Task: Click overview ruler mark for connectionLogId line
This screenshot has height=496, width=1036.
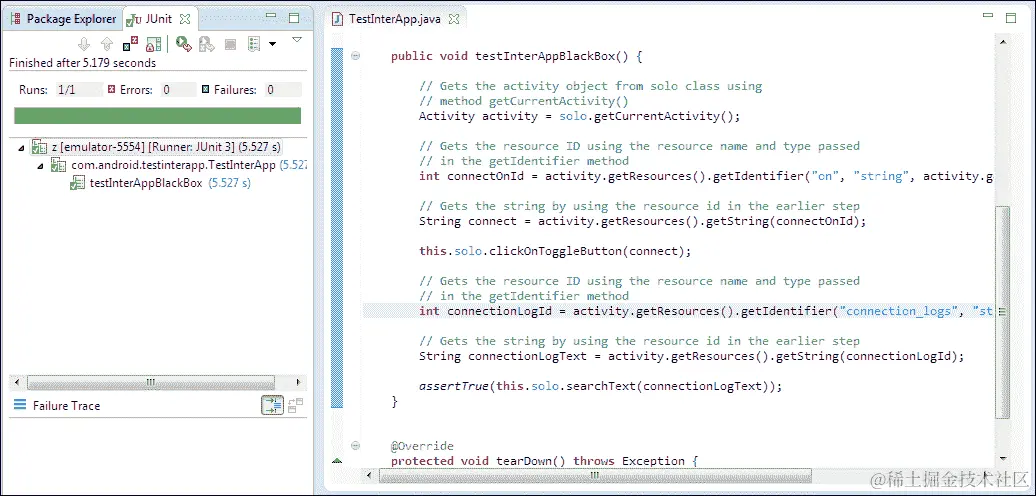Action: coord(1002,311)
